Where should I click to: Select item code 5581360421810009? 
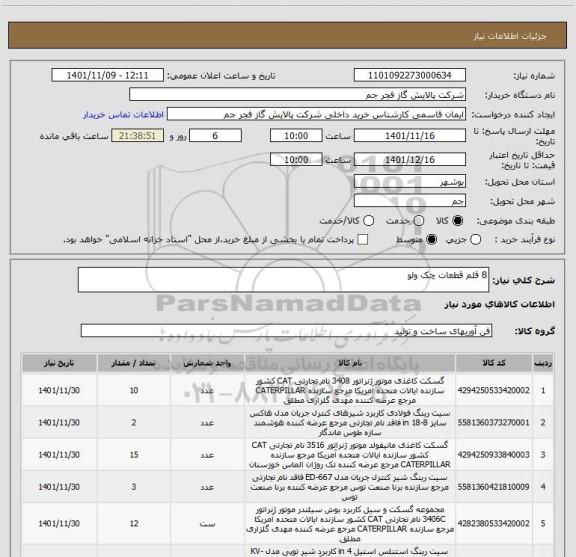tap(494, 487)
